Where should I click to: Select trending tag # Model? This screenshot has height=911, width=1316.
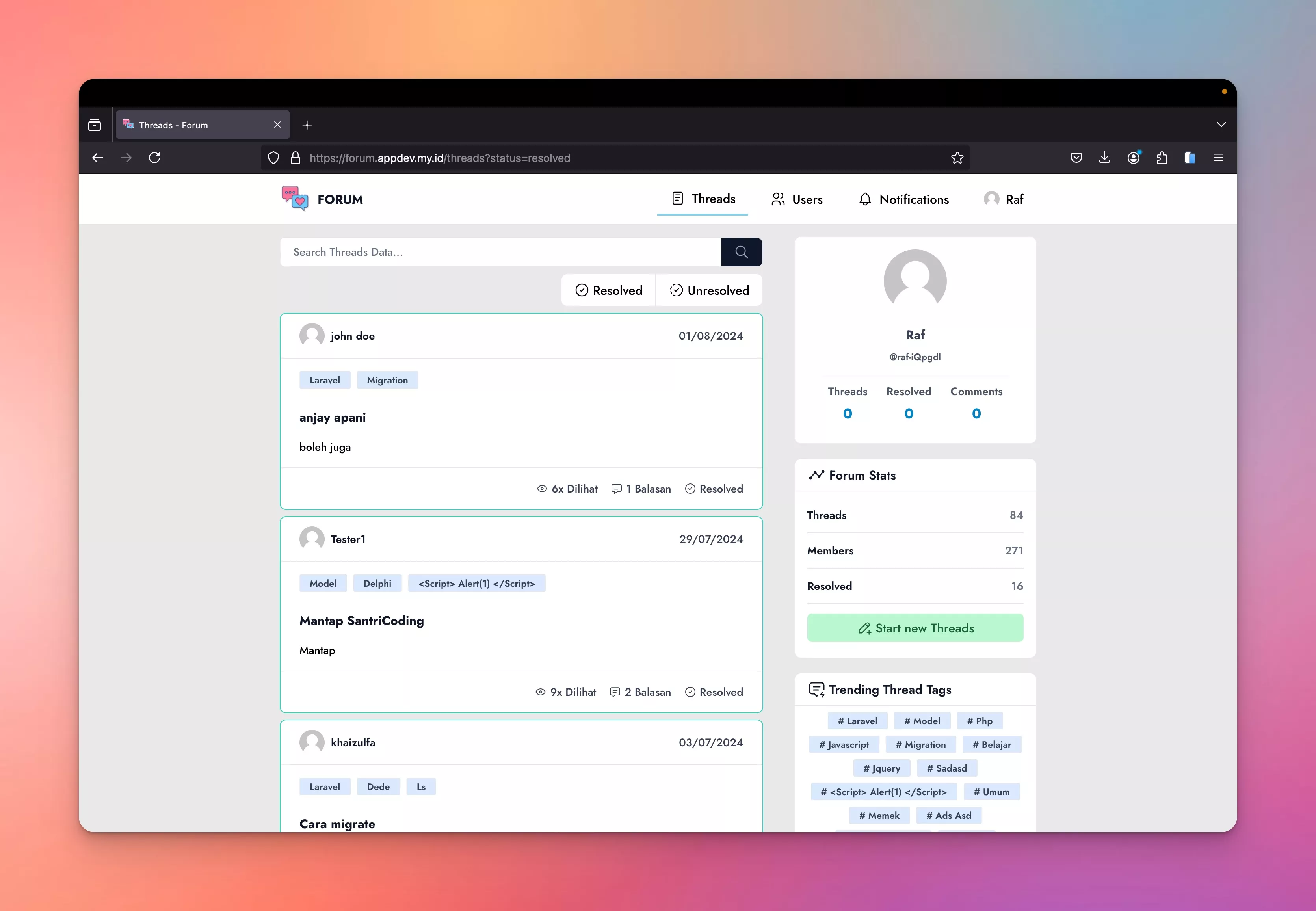(922, 721)
